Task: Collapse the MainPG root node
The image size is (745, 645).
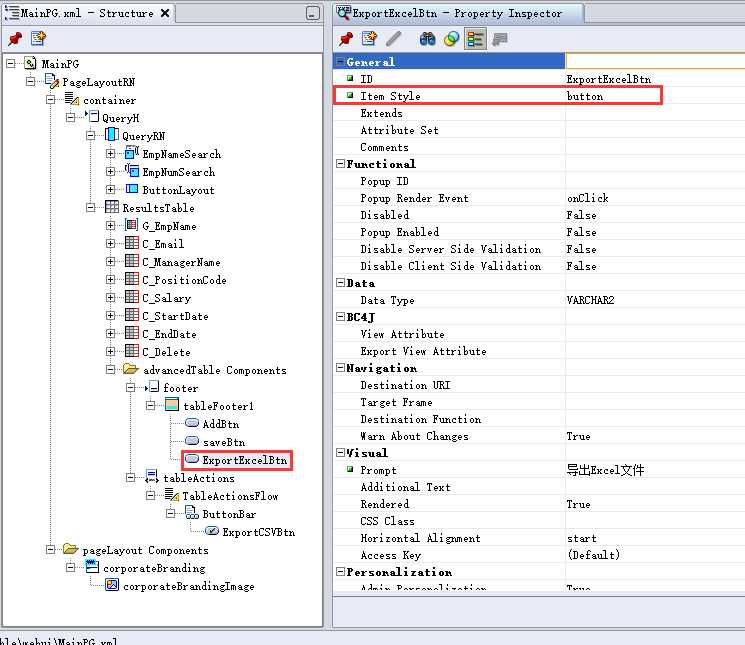Action: [x=10, y=63]
